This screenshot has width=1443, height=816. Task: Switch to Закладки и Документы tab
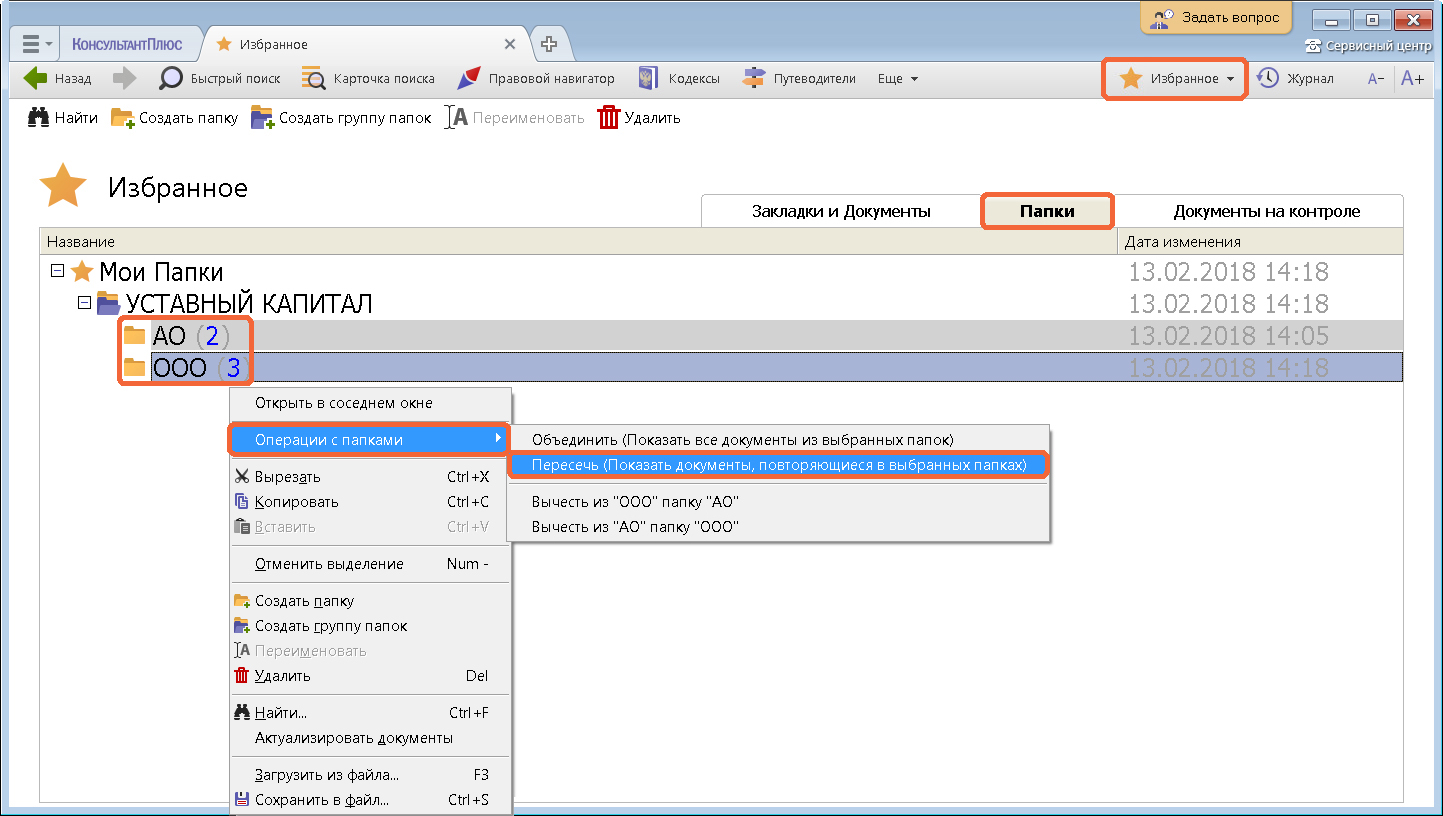[x=841, y=211]
